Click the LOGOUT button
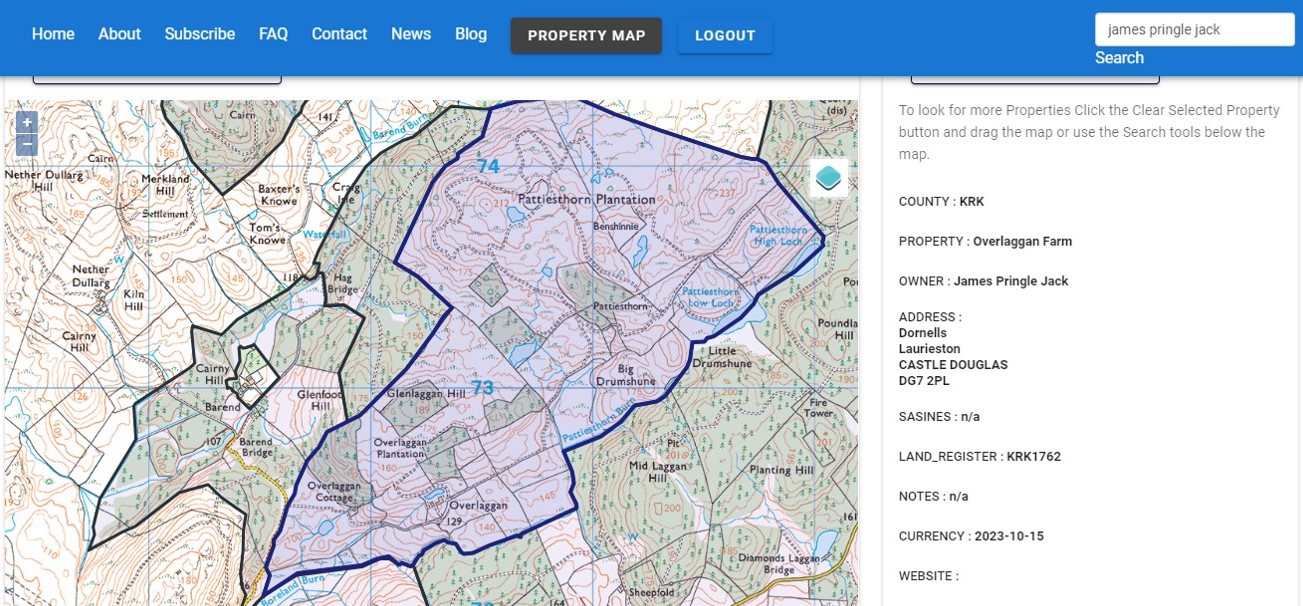Image resolution: width=1303 pixels, height=606 pixels. 725,36
